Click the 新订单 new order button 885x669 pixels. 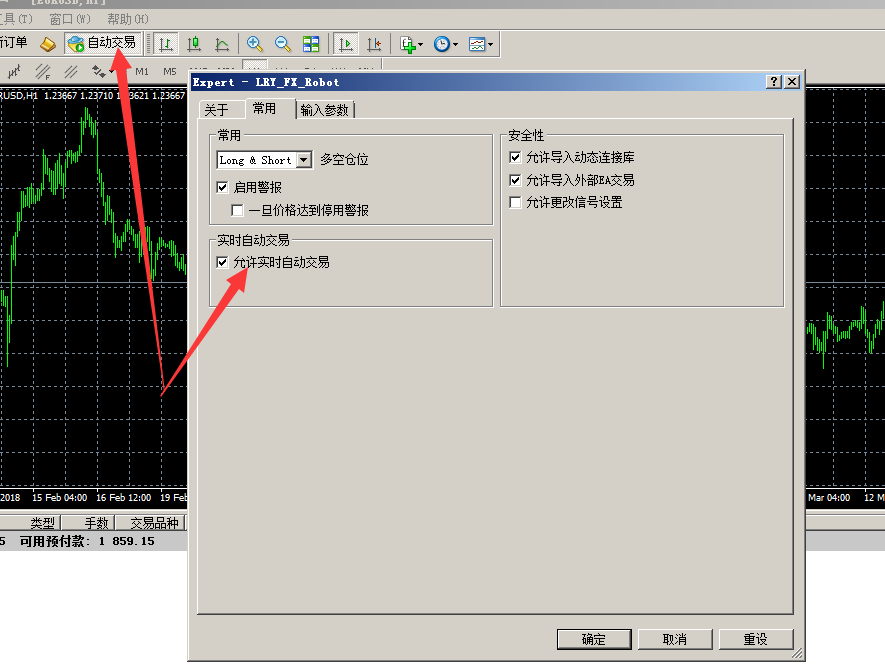[14, 43]
